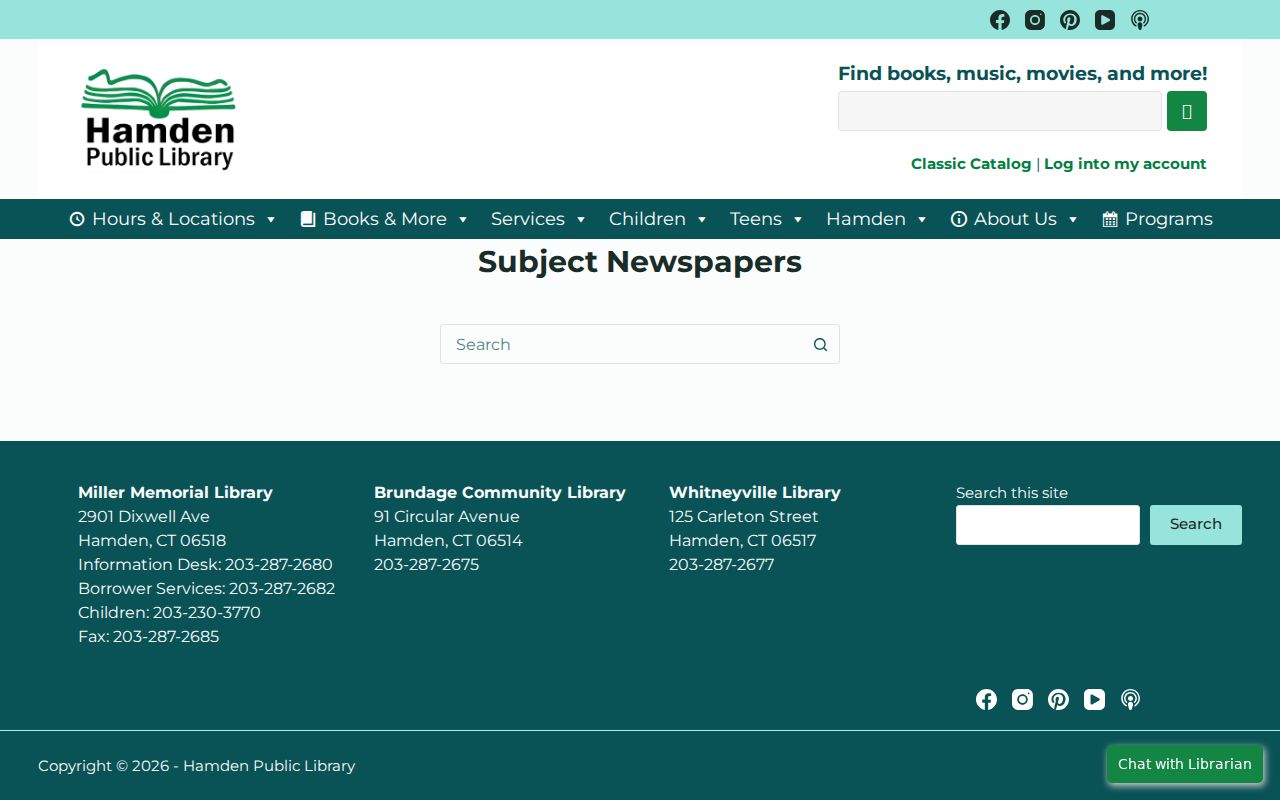Click the Subject Newspapers page title
This screenshot has width=1280, height=800.
640,262
